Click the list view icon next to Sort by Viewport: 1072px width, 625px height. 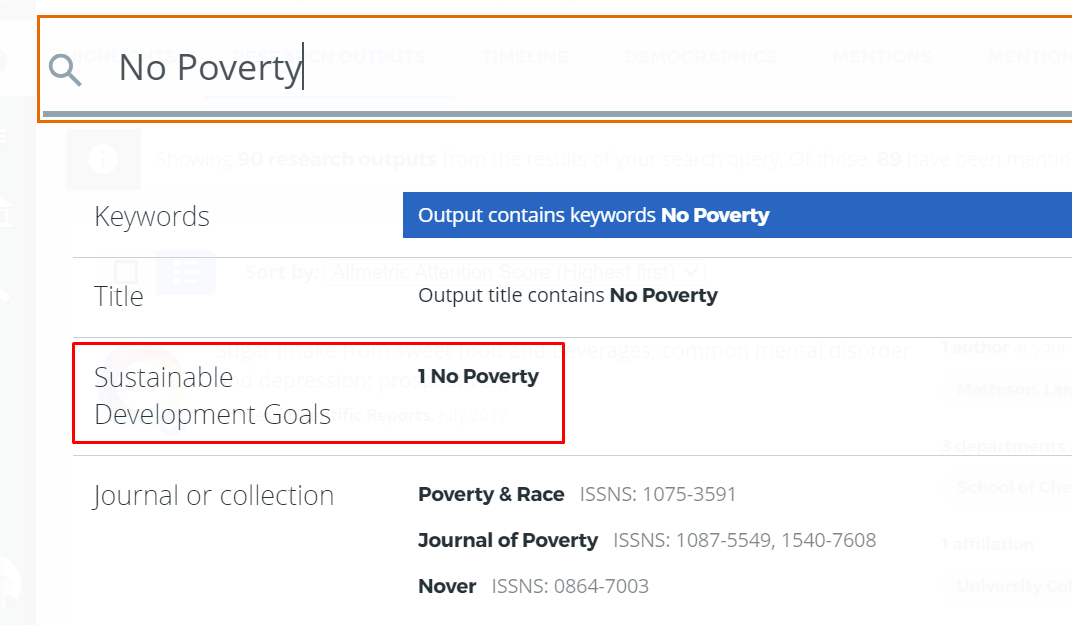tap(185, 272)
